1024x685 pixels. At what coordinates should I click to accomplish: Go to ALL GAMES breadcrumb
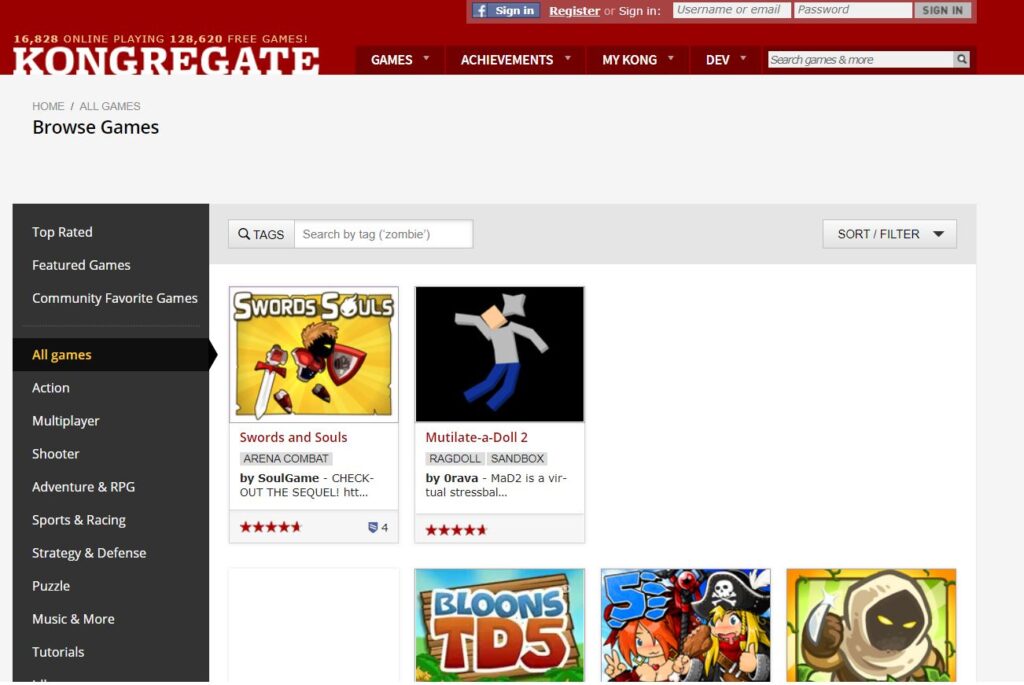110,106
